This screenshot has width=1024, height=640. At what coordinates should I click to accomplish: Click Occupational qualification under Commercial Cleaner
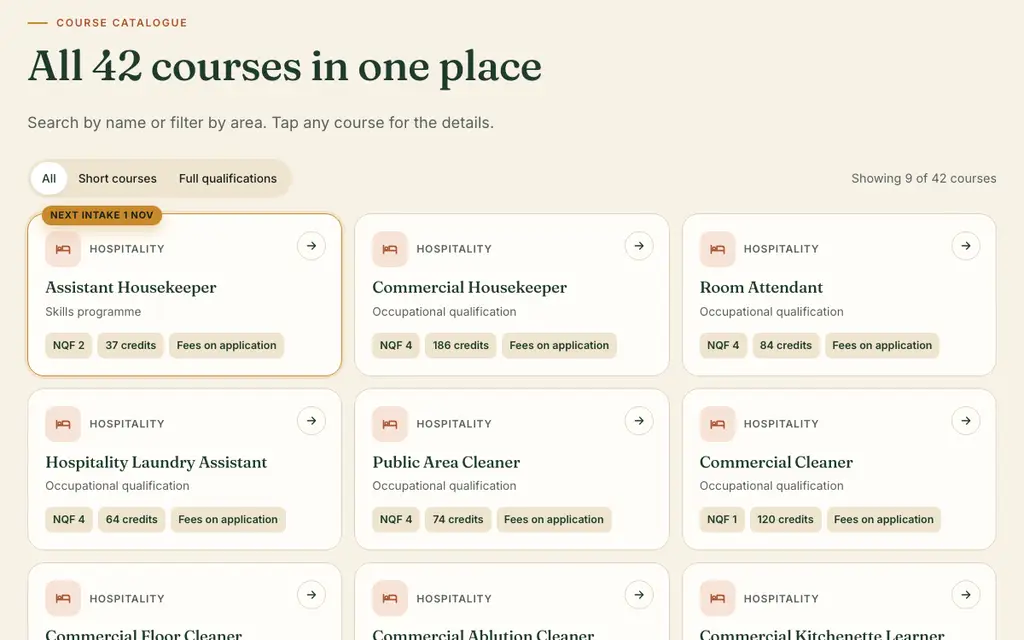coord(771,486)
